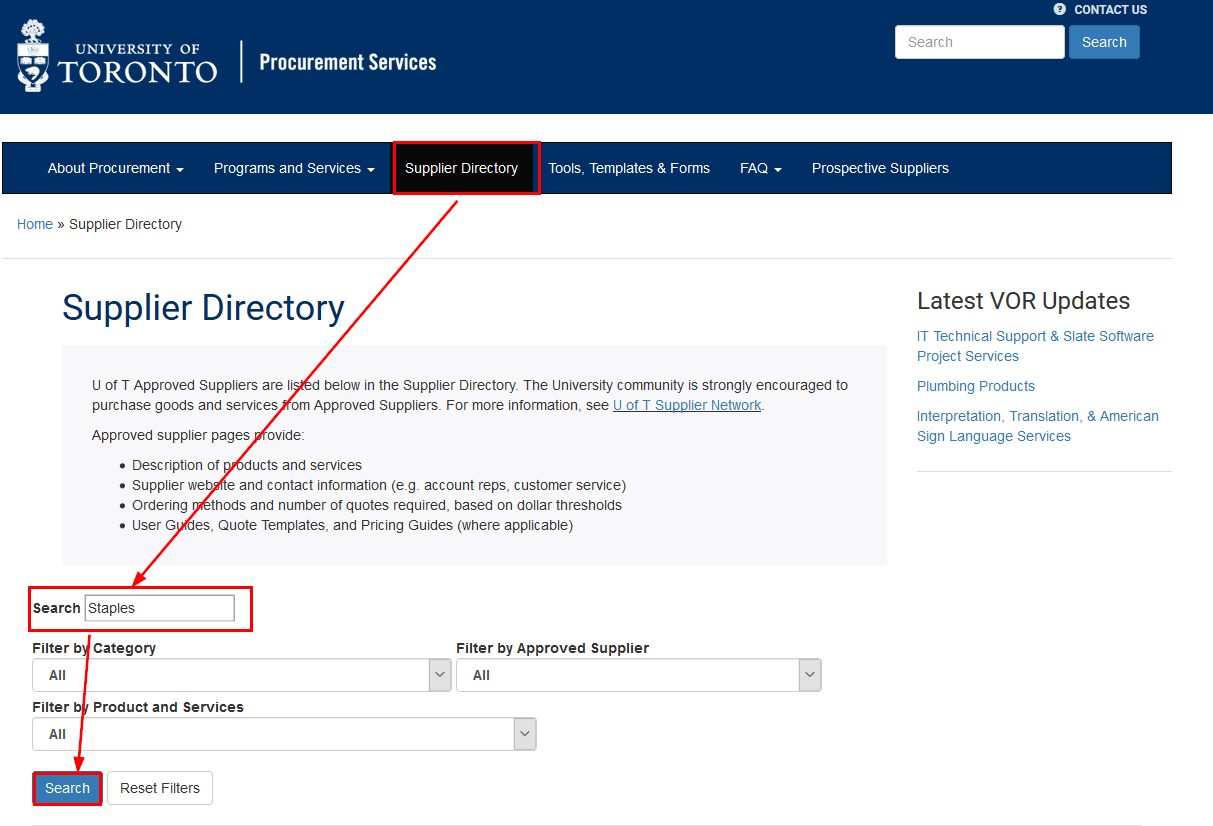
Task: Click the Contact Us question mark icon
Action: pyautogui.click(x=1060, y=9)
